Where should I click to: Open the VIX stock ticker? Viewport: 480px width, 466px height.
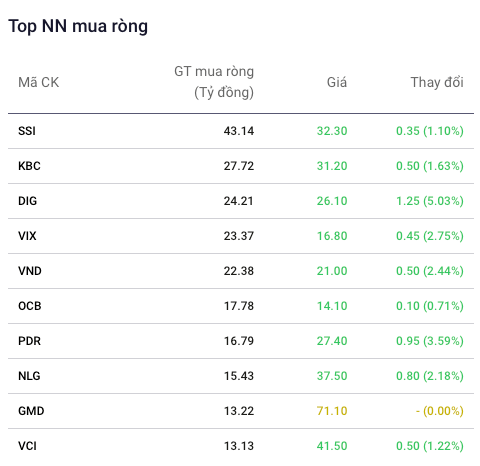pos(27,236)
